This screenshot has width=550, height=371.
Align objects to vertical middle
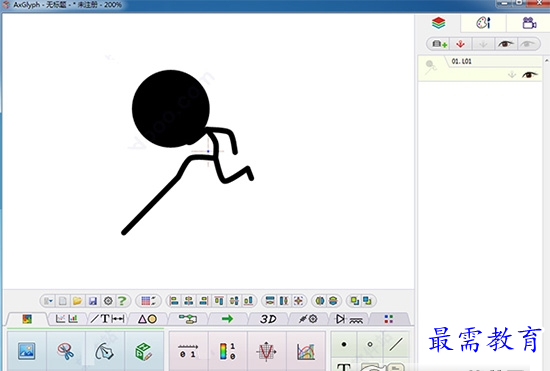pyautogui.click(x=234, y=301)
